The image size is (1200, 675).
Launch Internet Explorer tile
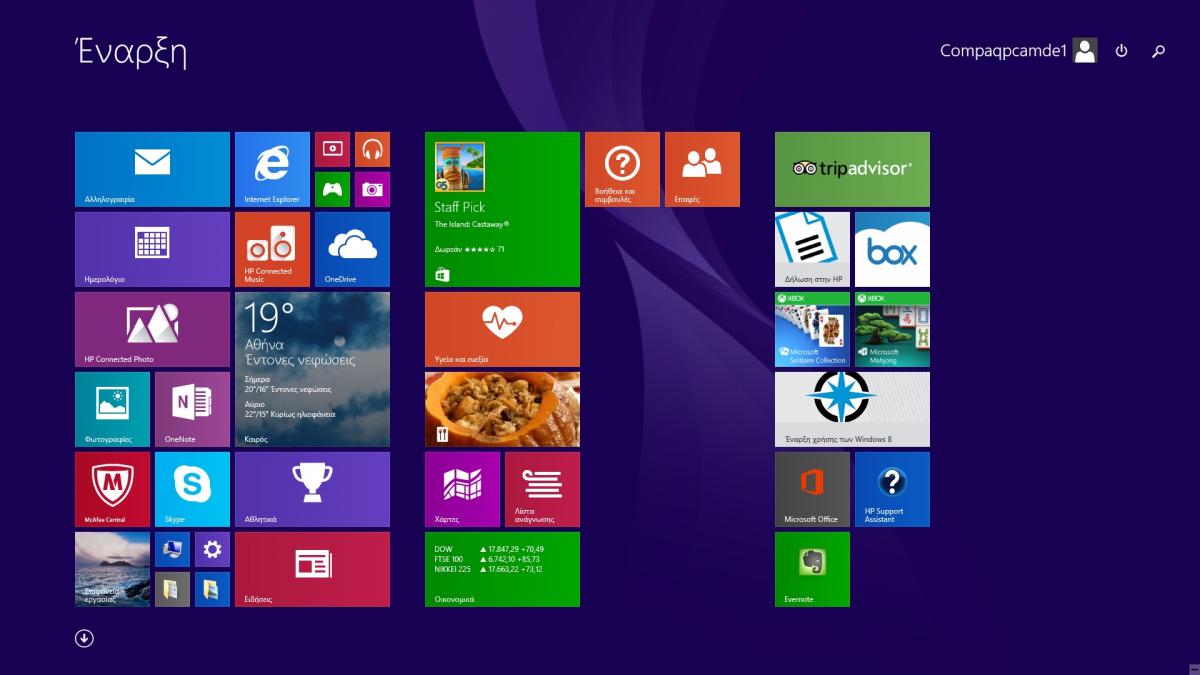[272, 169]
